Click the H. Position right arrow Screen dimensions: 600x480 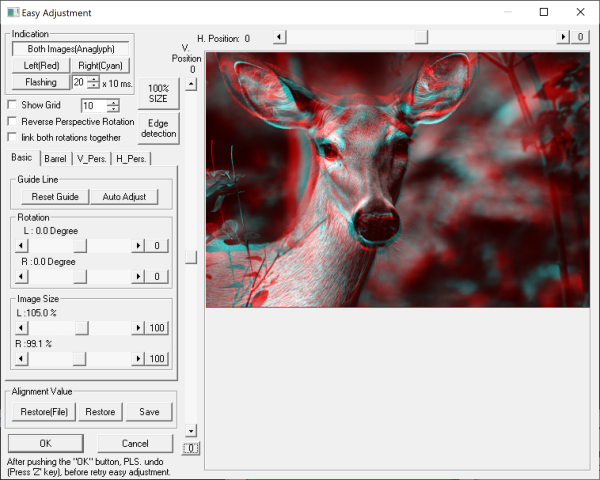pyautogui.click(x=563, y=37)
